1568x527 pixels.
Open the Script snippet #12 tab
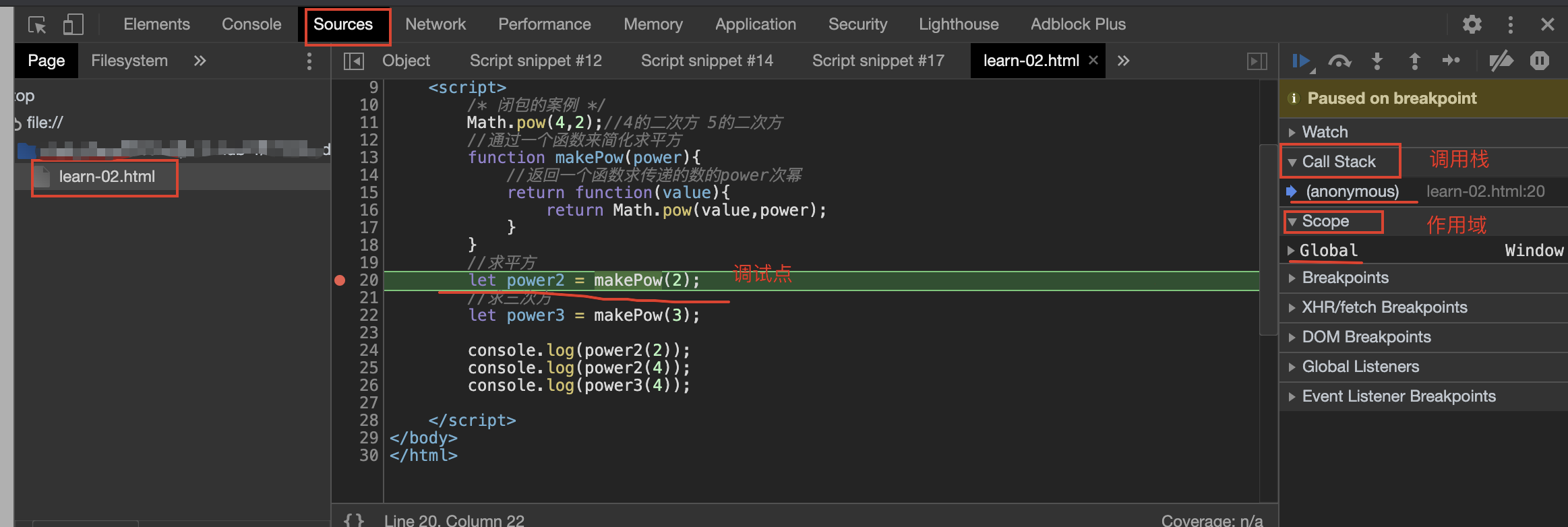536,61
